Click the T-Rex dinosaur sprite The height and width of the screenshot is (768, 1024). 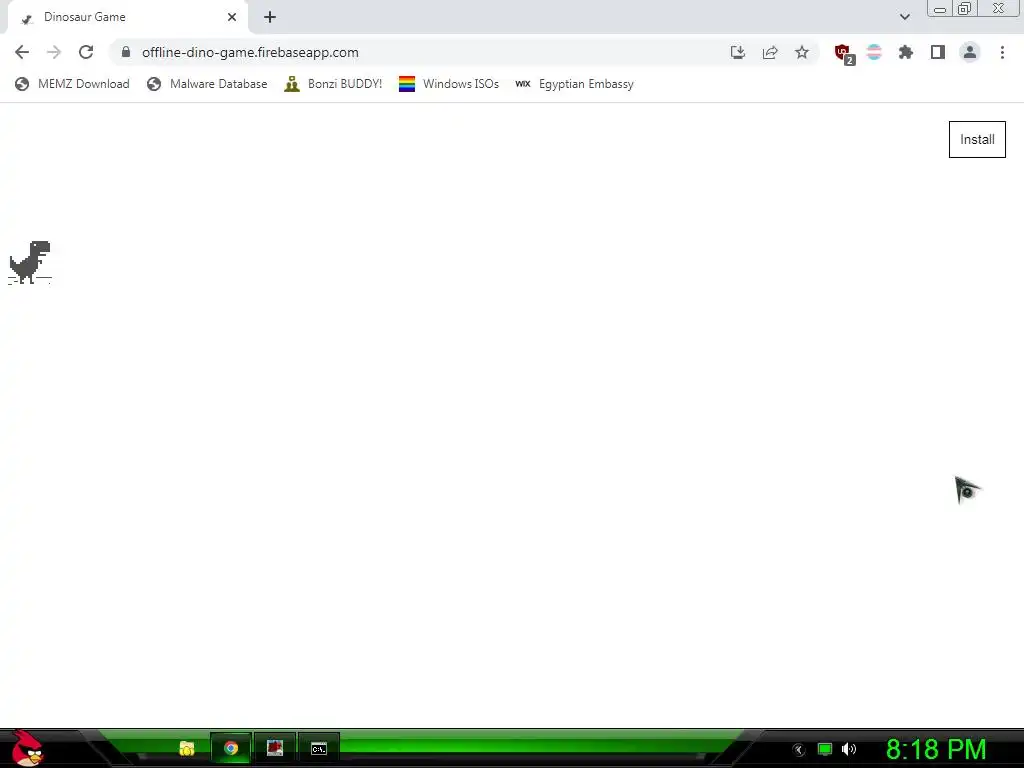29,263
